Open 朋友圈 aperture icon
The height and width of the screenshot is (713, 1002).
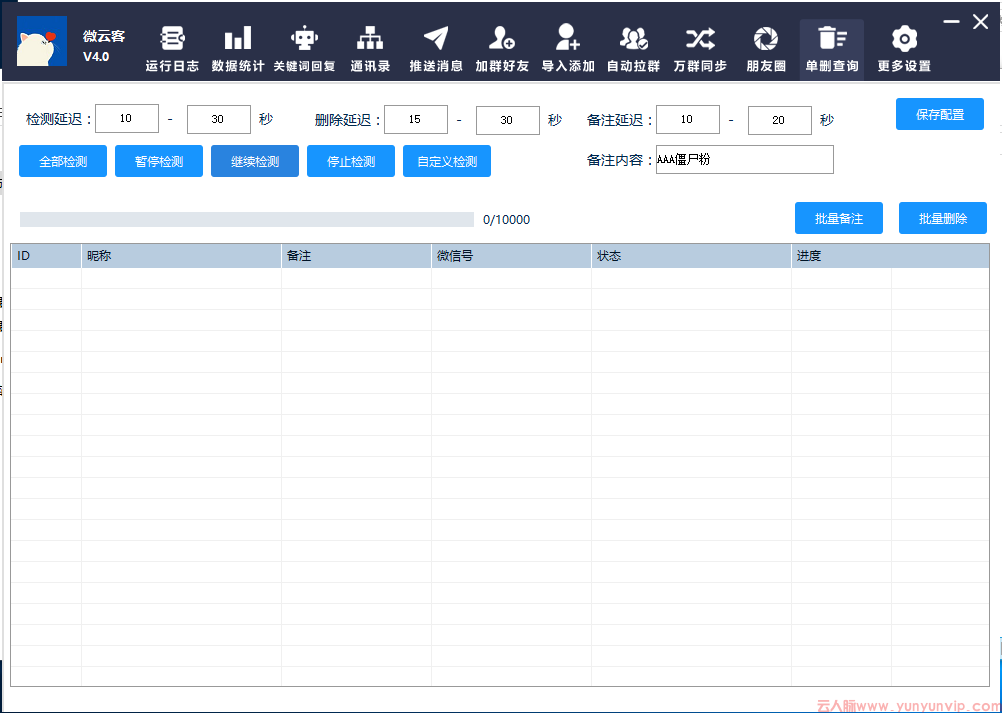coord(766,39)
